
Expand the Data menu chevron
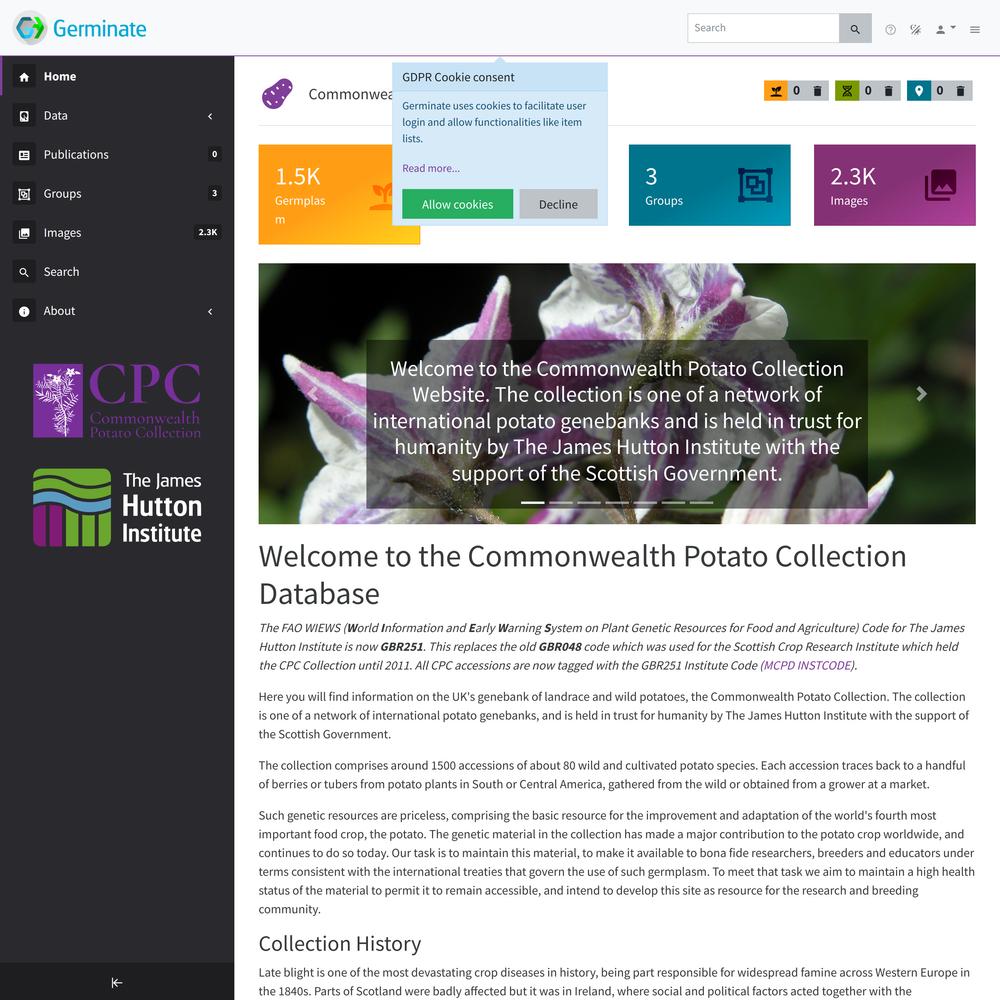click(210, 116)
